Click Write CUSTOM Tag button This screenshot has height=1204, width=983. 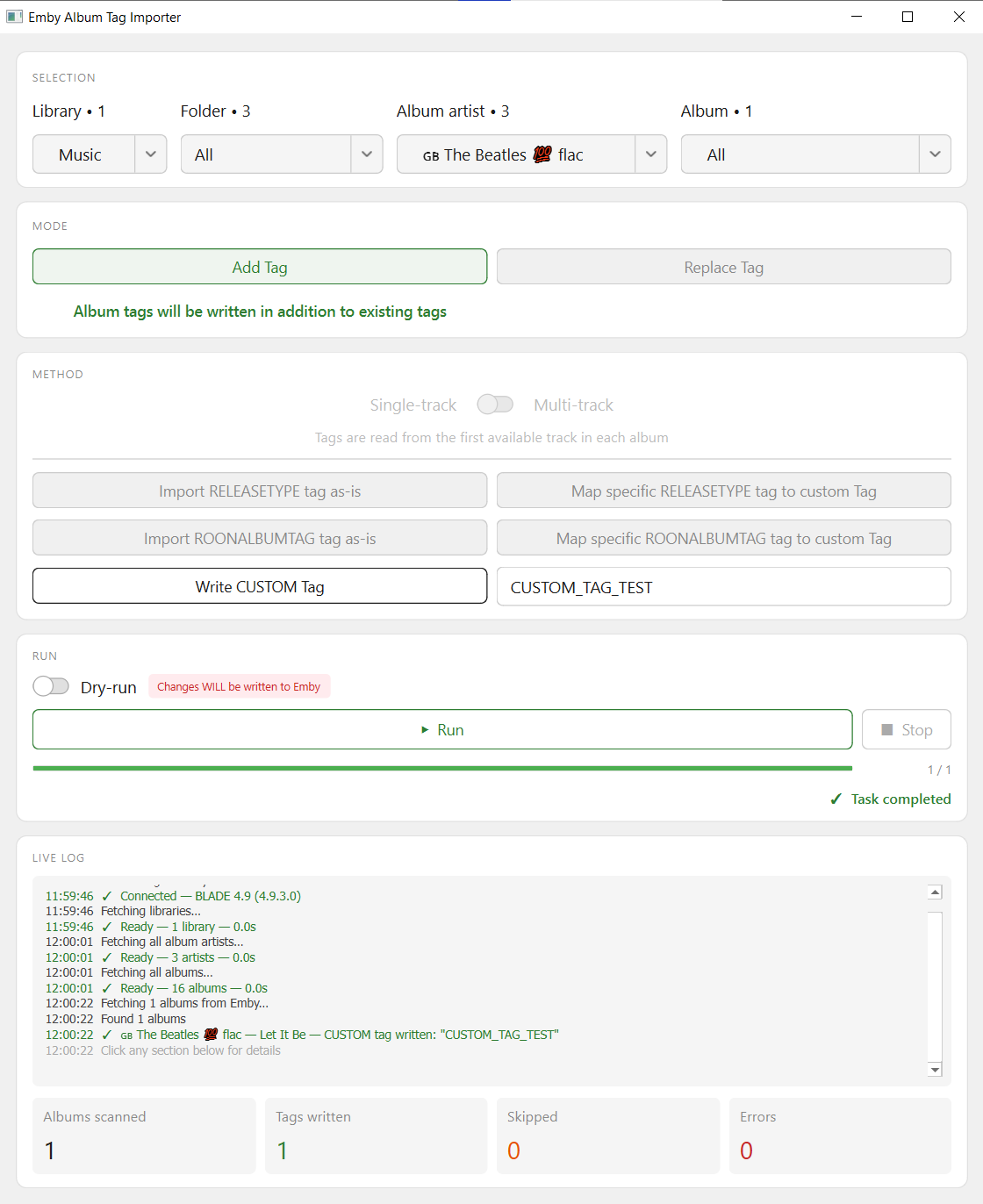[260, 586]
